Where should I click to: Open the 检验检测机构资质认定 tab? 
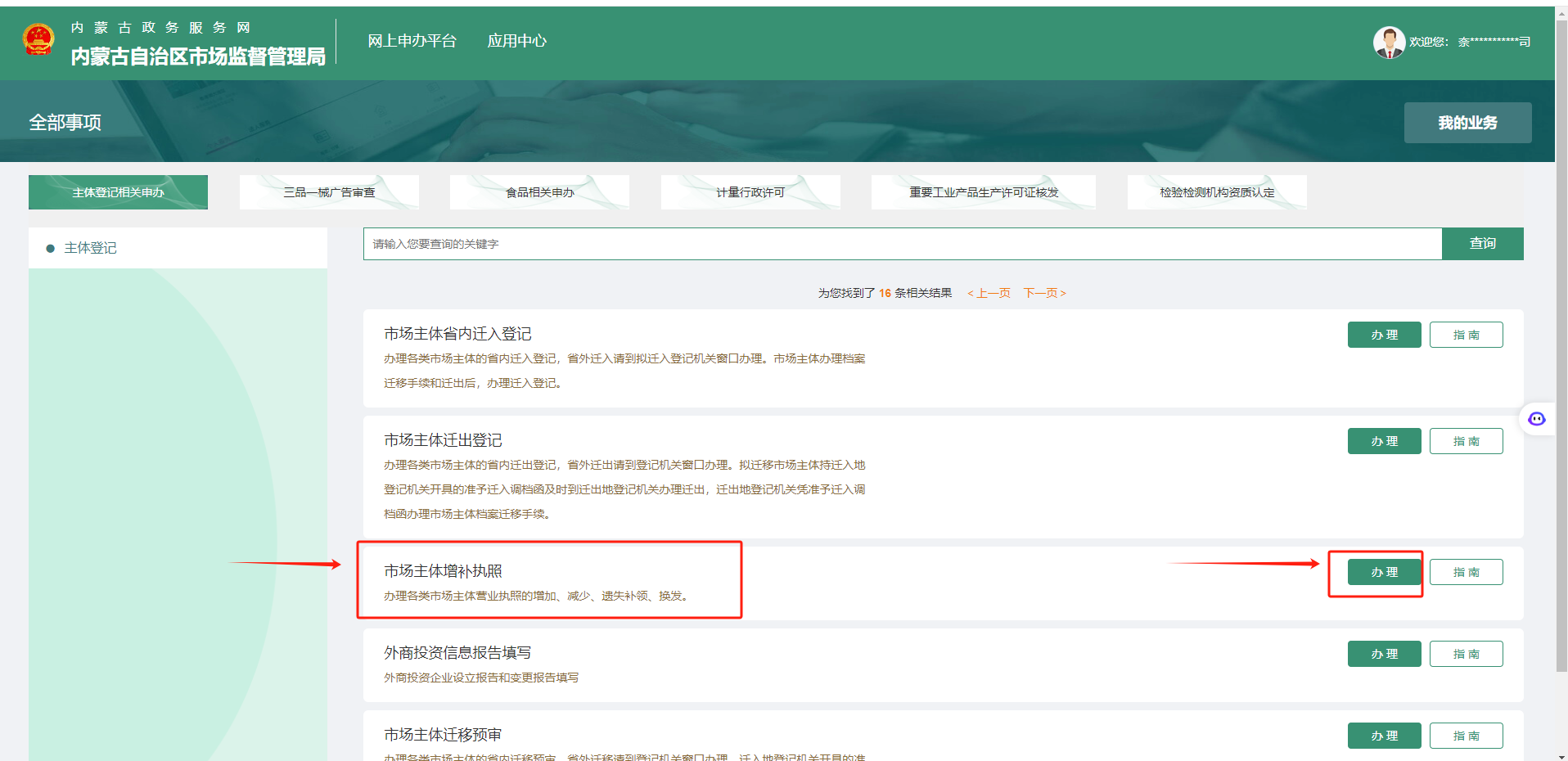coord(1216,192)
